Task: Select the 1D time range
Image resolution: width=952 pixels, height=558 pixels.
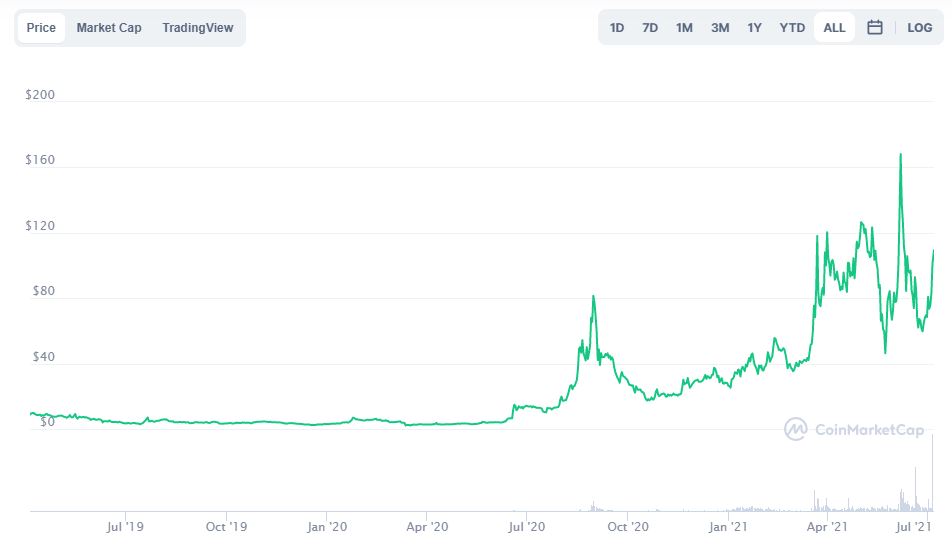Action: pos(617,28)
